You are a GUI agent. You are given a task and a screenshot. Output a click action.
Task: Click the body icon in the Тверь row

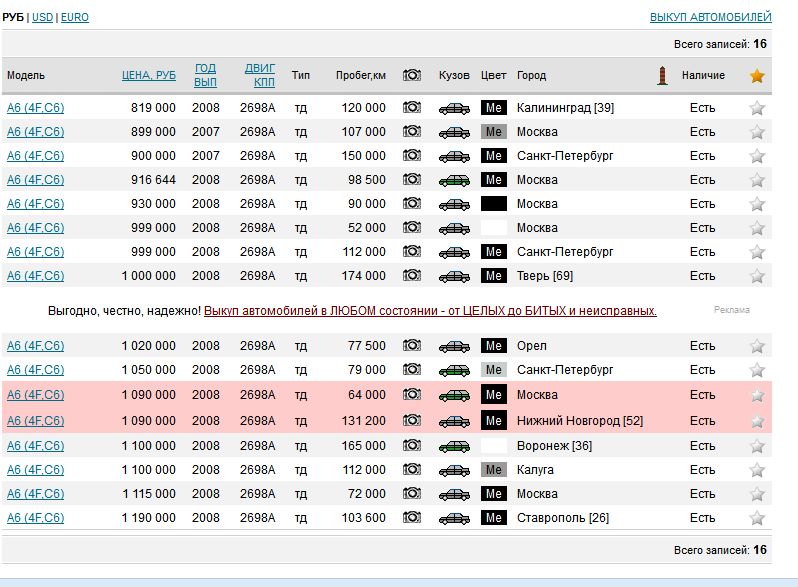(x=454, y=276)
